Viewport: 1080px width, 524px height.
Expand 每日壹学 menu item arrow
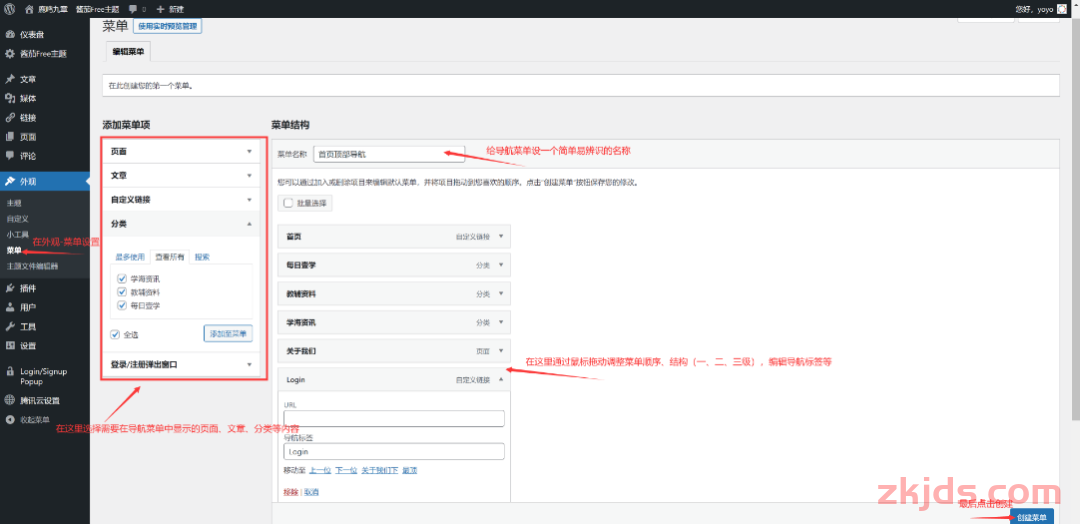pos(501,264)
